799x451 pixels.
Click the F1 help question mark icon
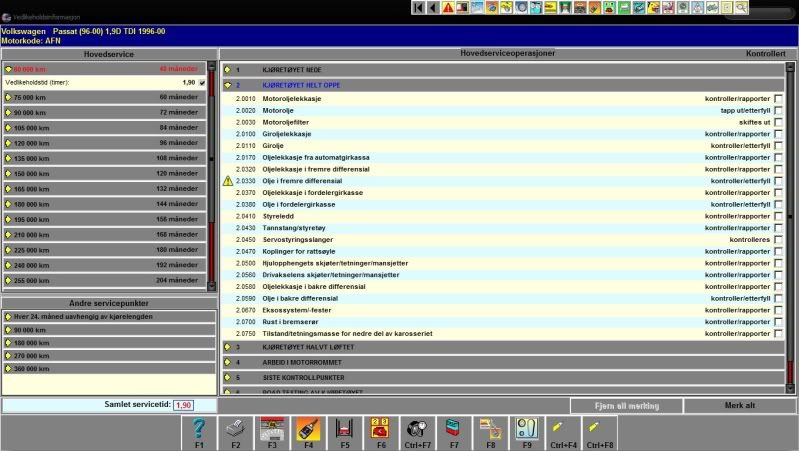tap(198, 429)
